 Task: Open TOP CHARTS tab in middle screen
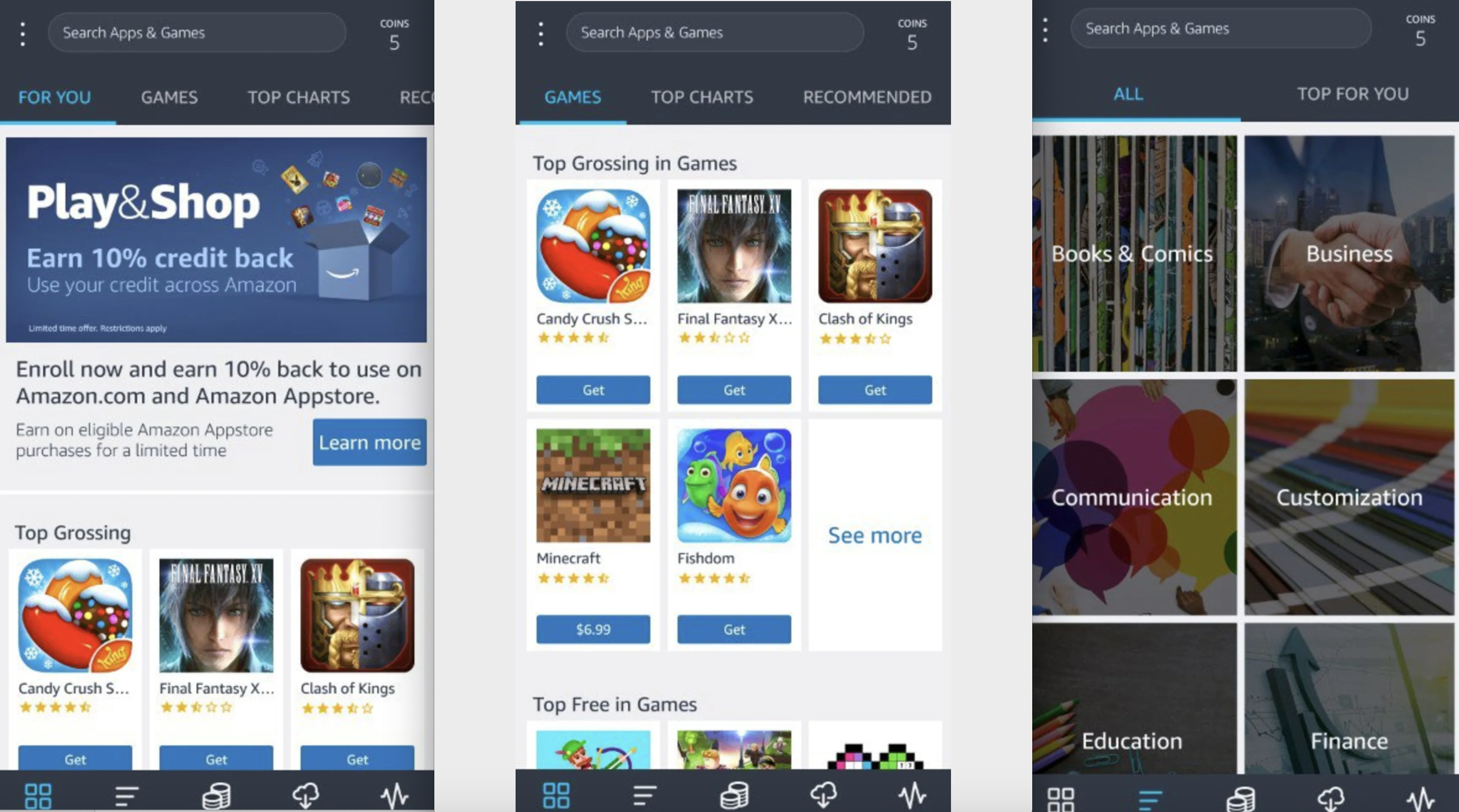click(x=701, y=97)
